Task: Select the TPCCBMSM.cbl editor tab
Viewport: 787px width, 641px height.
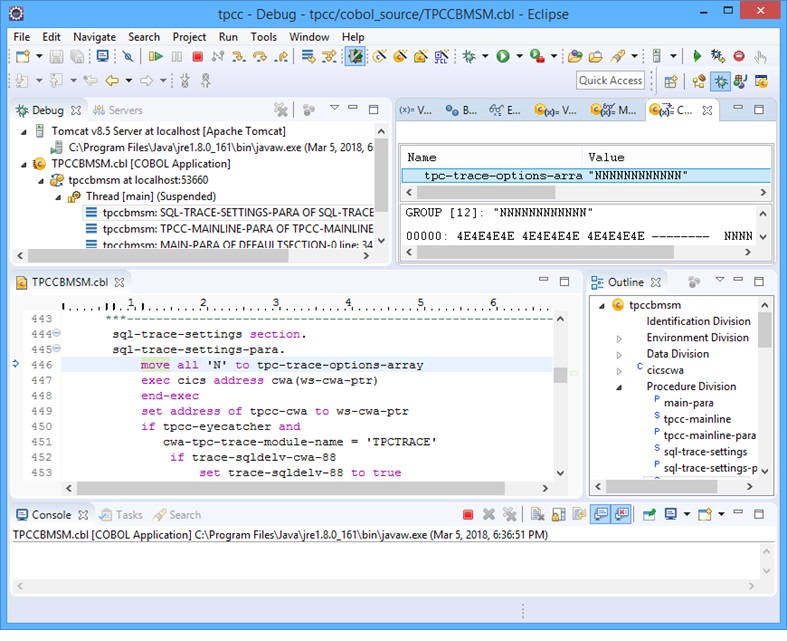Action: tap(70, 282)
